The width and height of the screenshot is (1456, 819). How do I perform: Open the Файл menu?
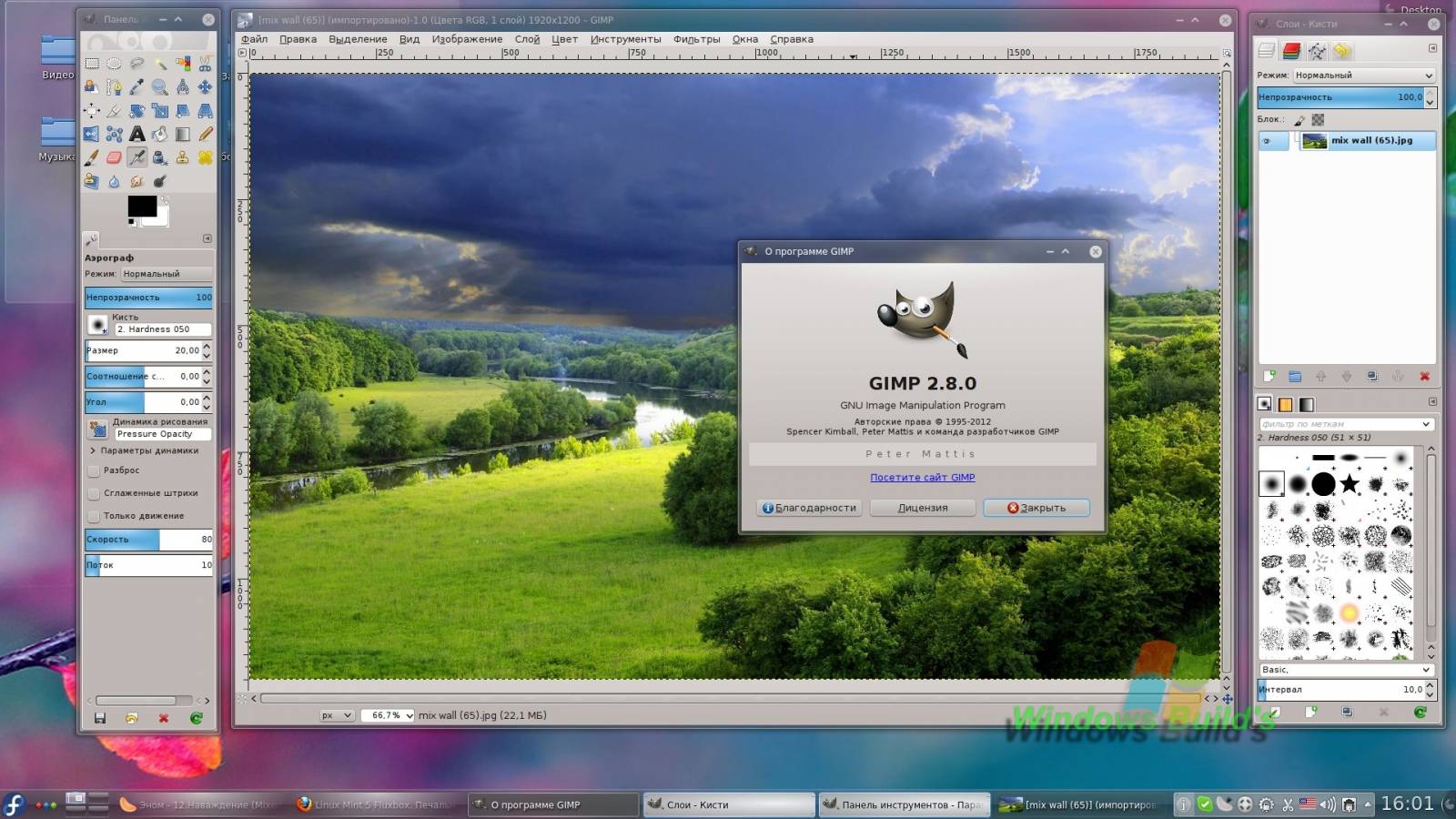254,39
